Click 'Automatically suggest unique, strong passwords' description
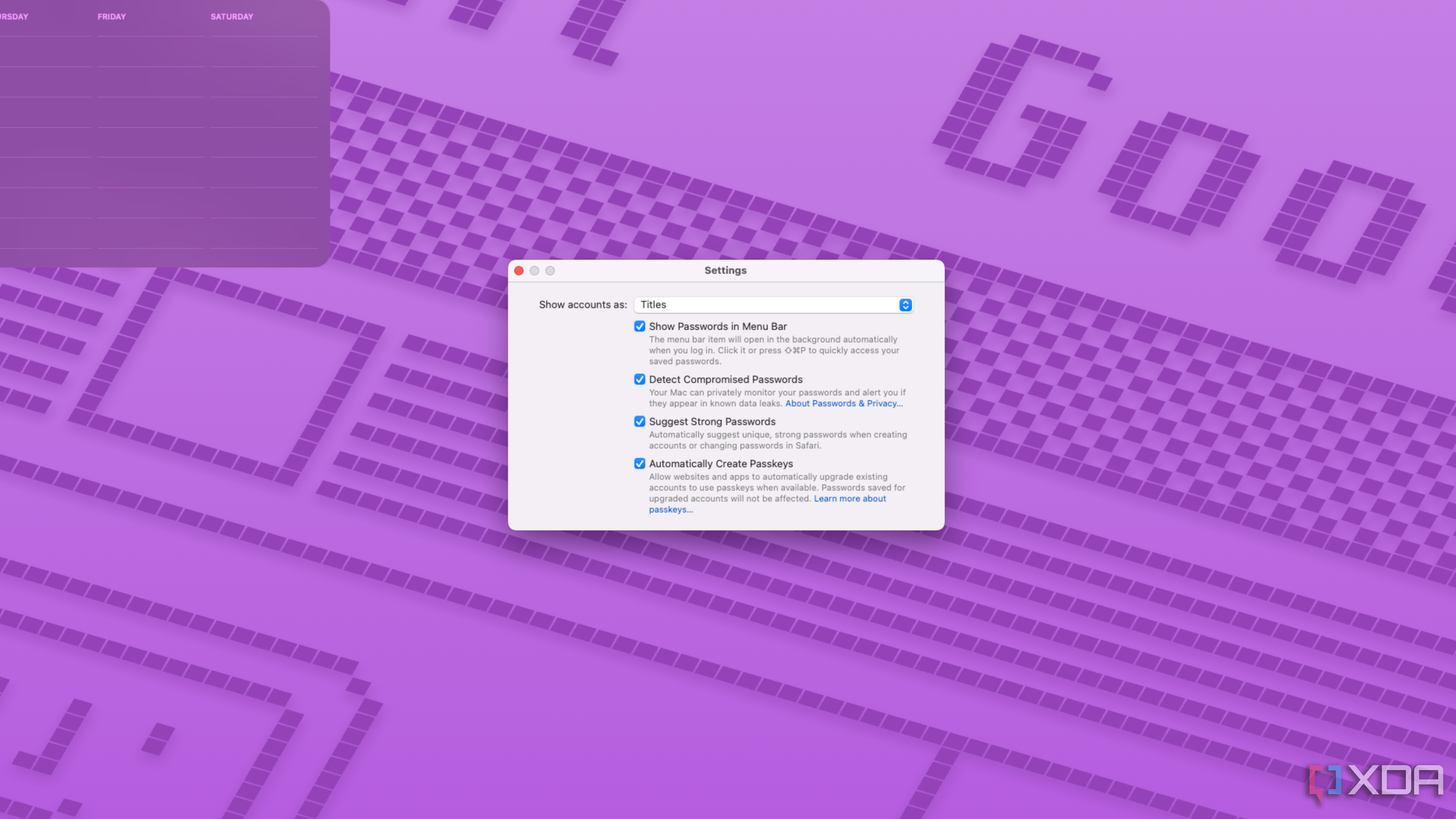 [778, 440]
